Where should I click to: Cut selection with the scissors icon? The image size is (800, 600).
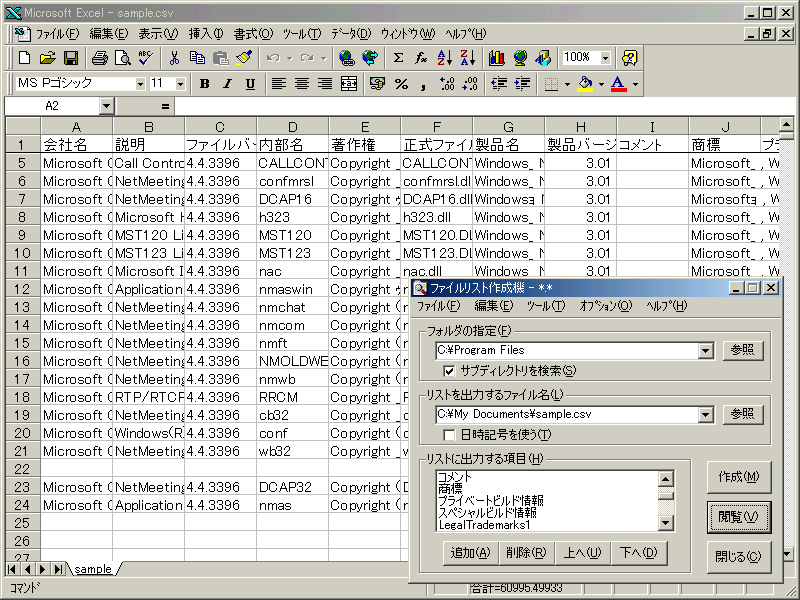(x=174, y=58)
